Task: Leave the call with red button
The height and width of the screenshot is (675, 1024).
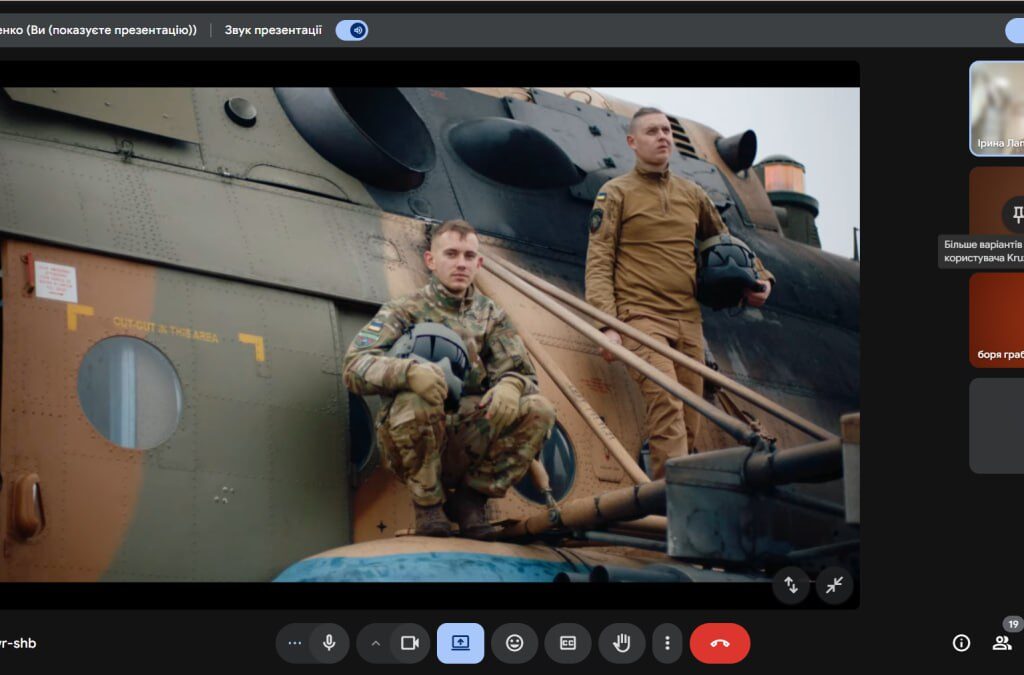Action: tap(719, 643)
